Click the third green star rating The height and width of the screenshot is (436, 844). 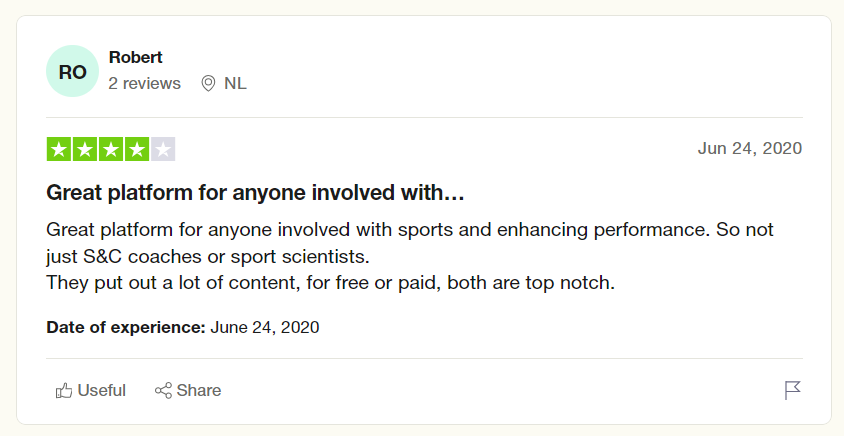[111, 149]
